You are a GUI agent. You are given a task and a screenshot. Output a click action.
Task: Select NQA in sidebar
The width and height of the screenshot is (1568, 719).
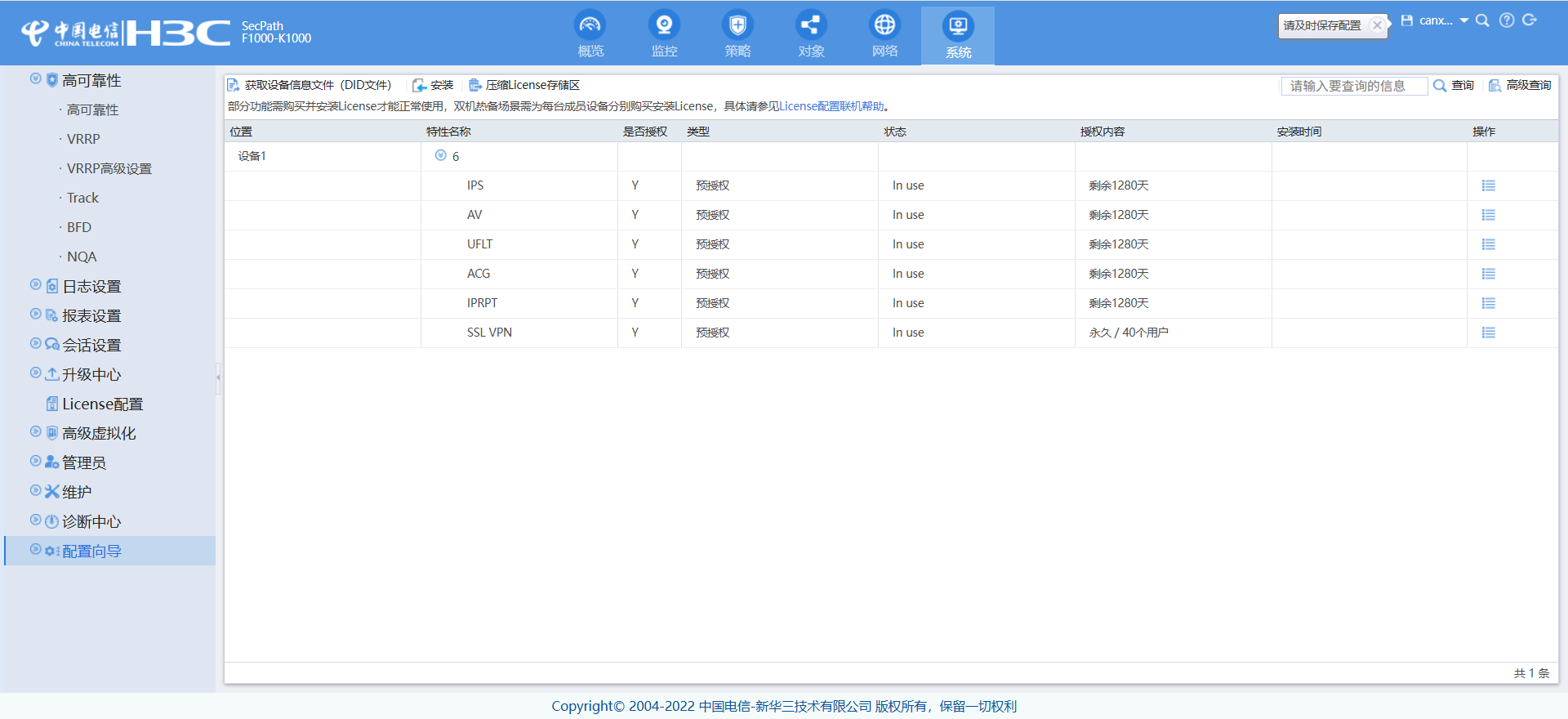[82, 257]
